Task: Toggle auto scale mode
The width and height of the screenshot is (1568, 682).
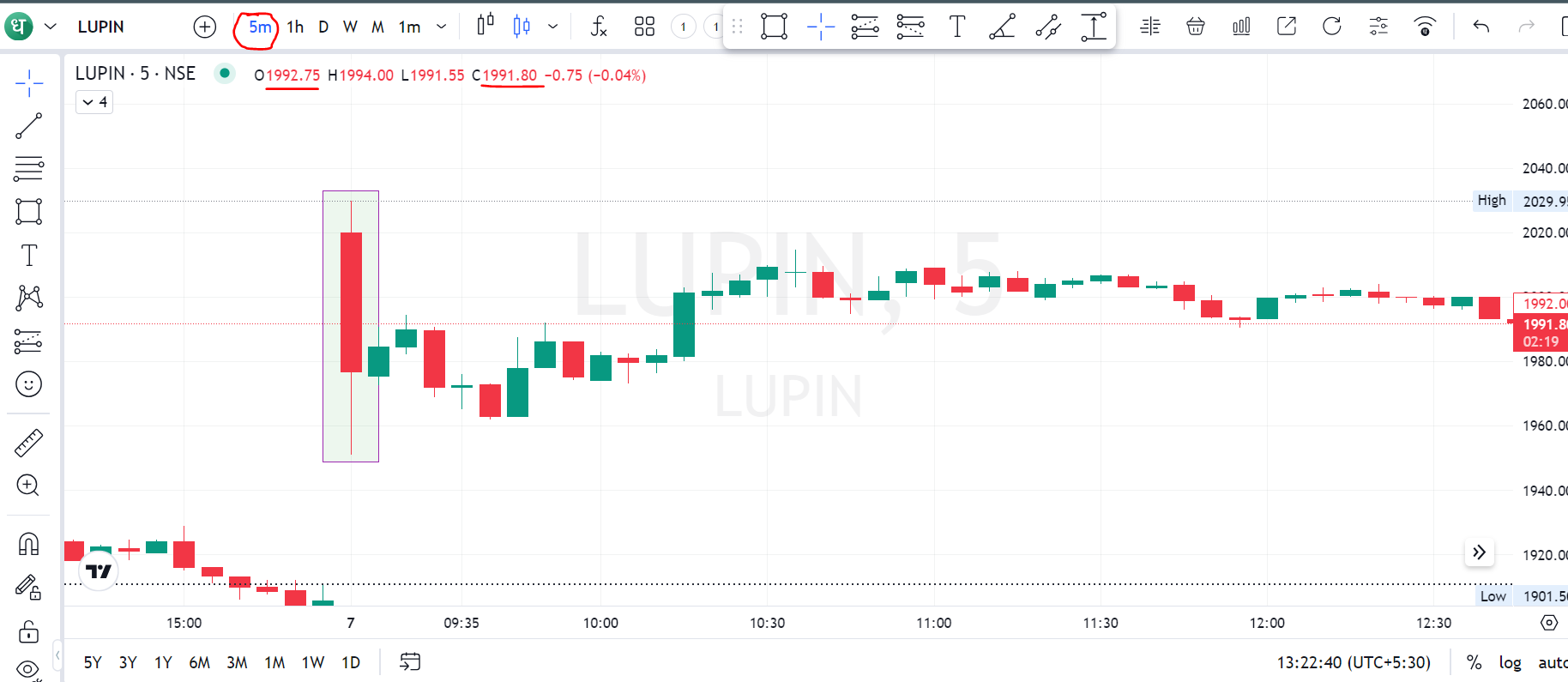Action: [1552, 662]
